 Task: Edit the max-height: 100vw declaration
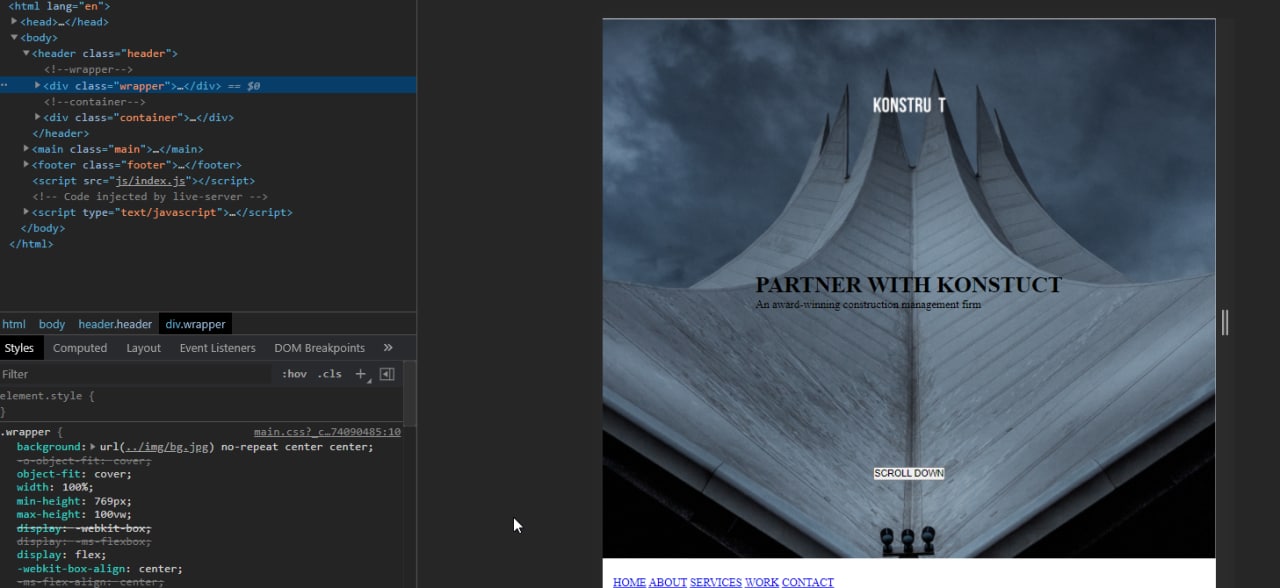pyautogui.click(x=74, y=515)
